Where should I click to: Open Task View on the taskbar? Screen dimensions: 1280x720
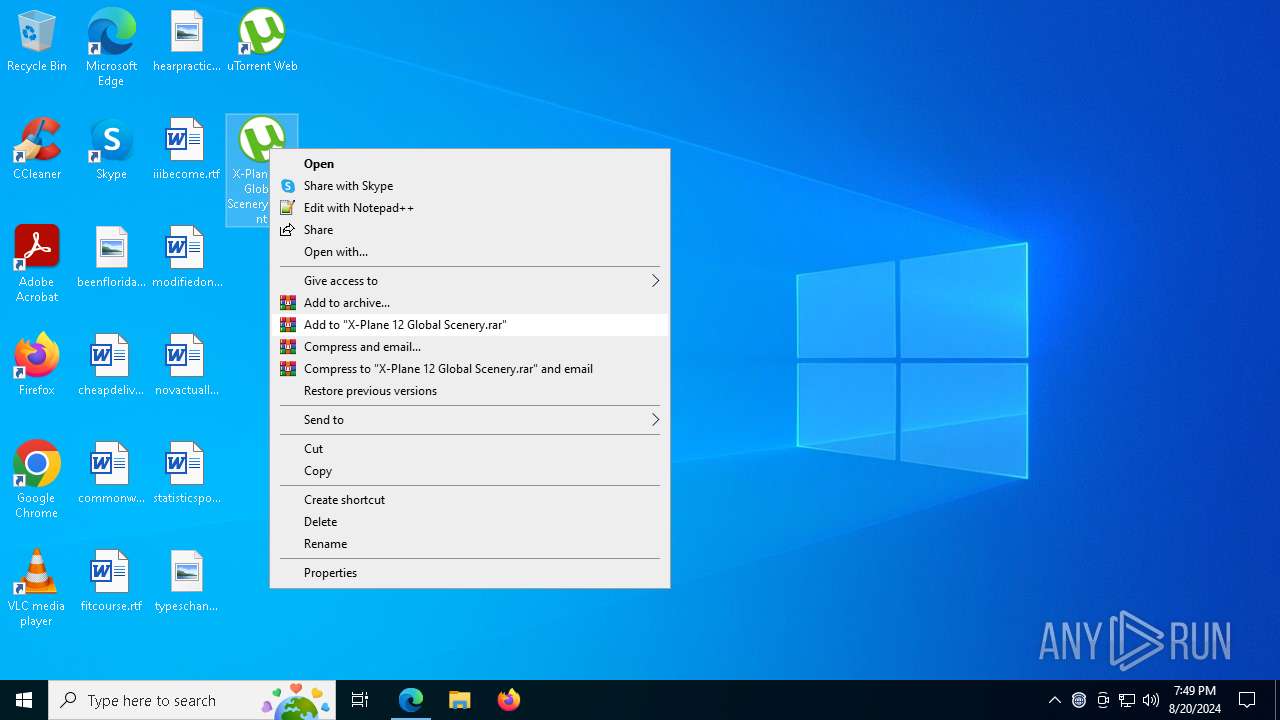pos(360,700)
